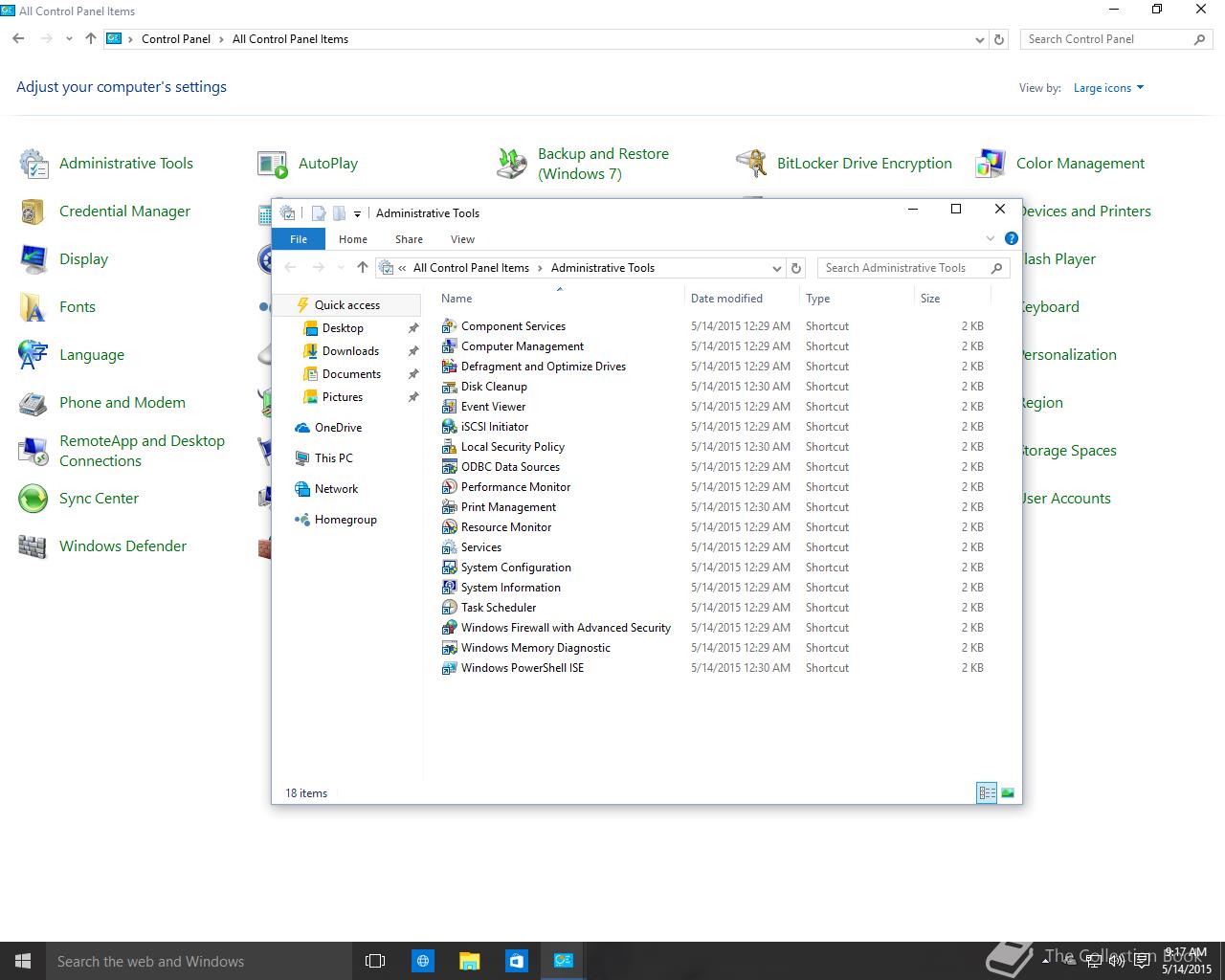The width and height of the screenshot is (1225, 980).
Task: Select the iSCSI Initiator icon
Action: pyautogui.click(x=449, y=427)
